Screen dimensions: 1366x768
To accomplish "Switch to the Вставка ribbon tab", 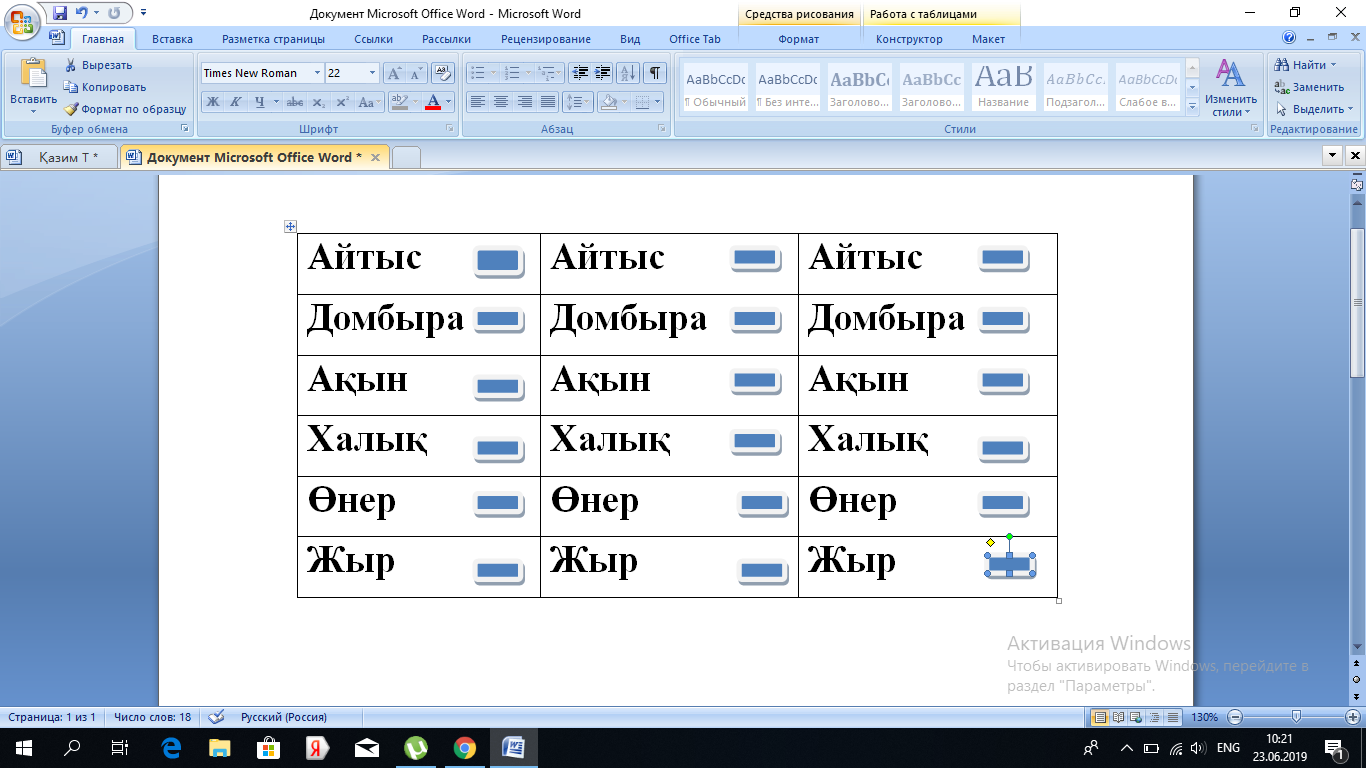I will coord(172,39).
